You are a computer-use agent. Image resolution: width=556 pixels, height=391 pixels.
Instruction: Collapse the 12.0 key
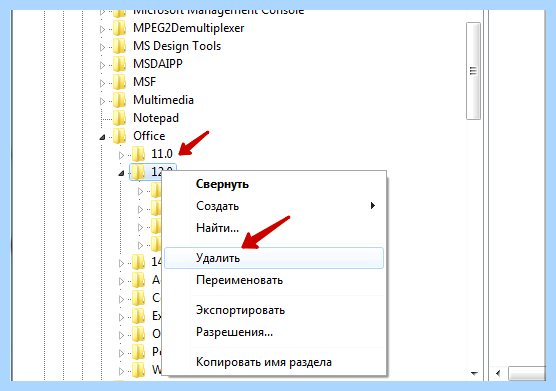pyautogui.click(x=121, y=173)
